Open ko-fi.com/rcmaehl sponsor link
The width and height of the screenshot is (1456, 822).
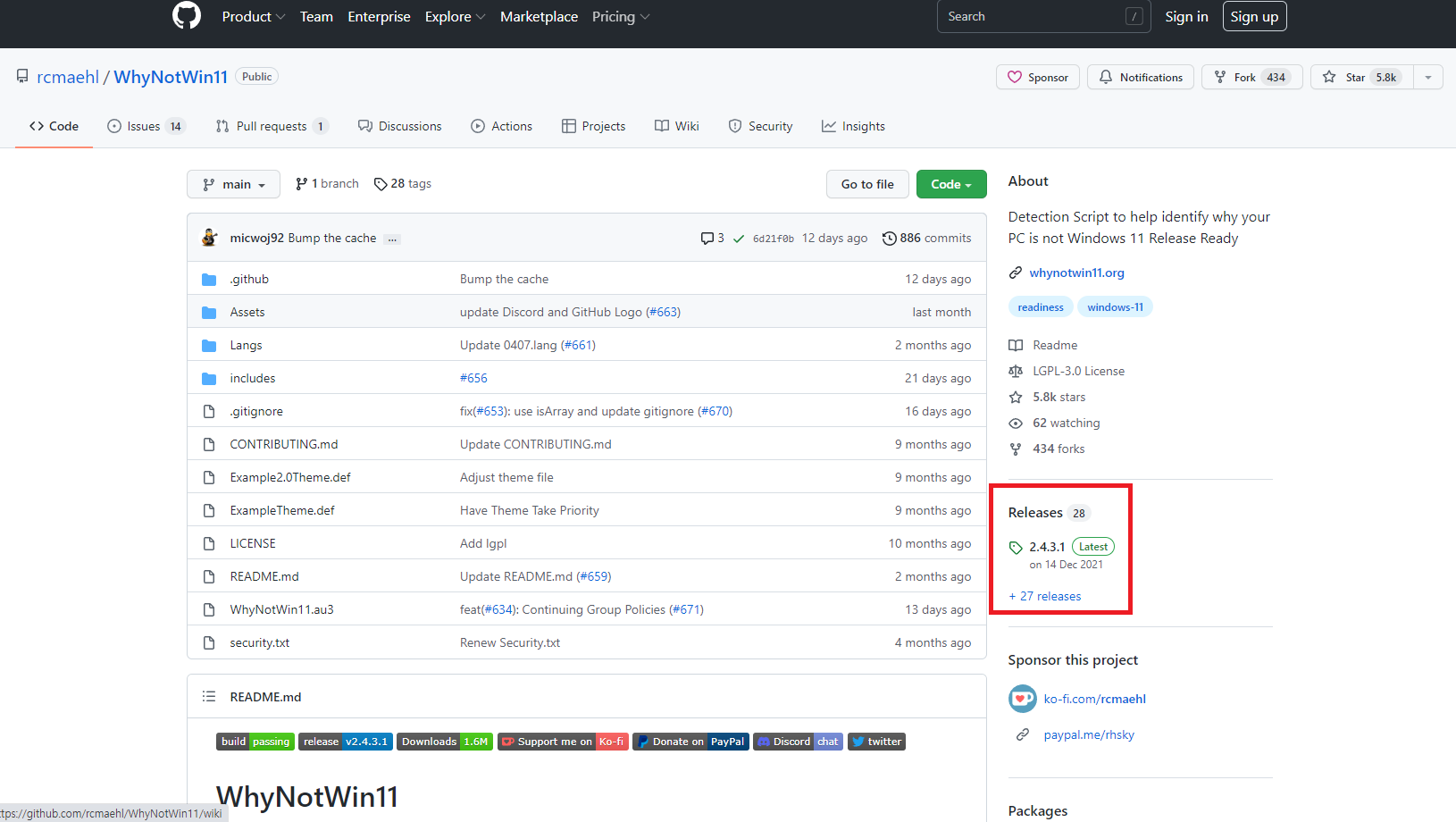1094,699
